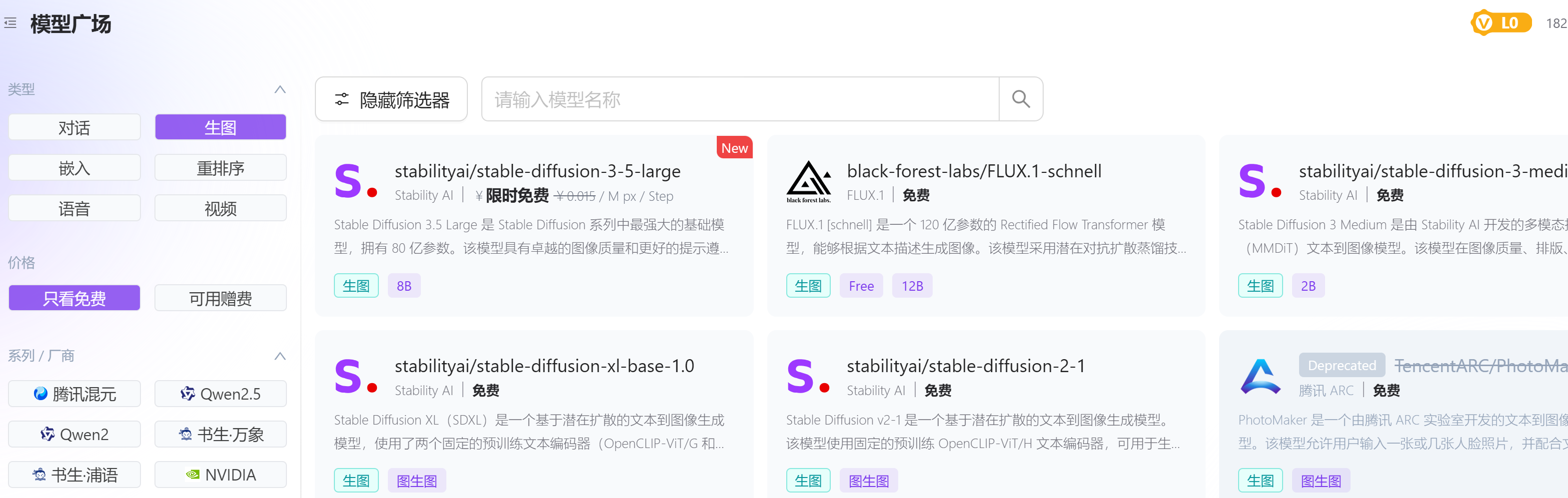Click the Stable Diffusion XL description text
This screenshot has width=1568, height=498.
[529, 432]
